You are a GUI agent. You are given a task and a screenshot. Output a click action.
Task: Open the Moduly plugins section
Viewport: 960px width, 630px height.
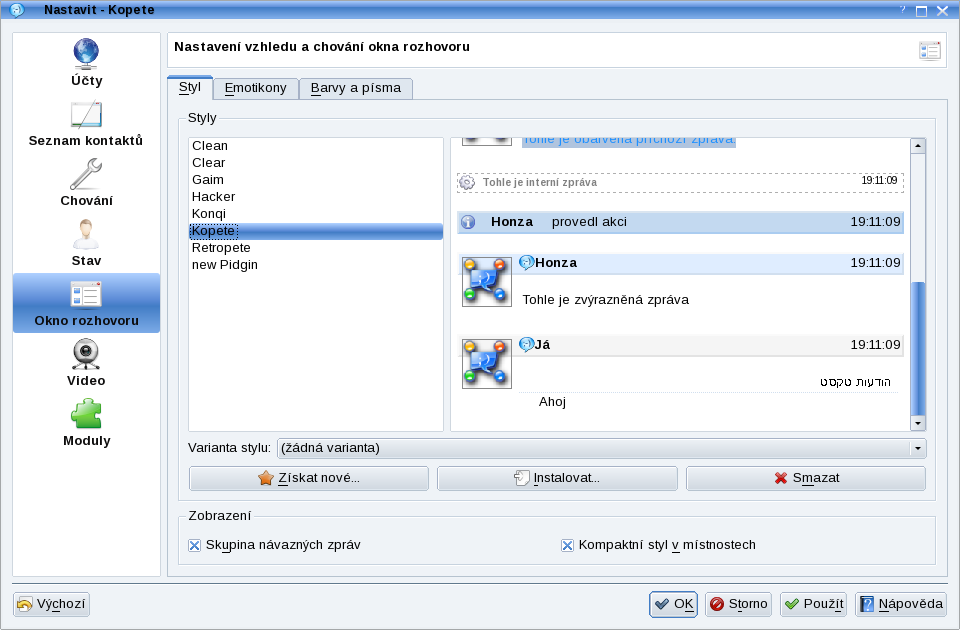(x=86, y=423)
